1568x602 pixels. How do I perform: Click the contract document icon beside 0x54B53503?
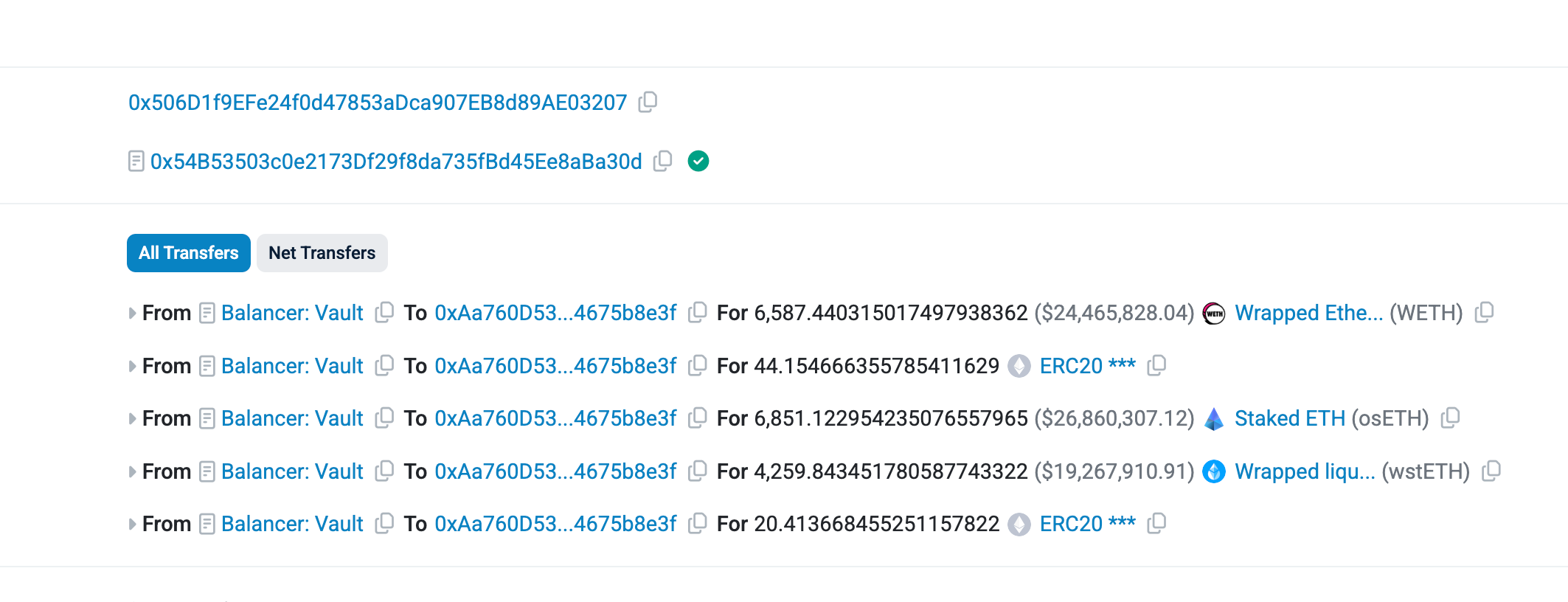136,161
